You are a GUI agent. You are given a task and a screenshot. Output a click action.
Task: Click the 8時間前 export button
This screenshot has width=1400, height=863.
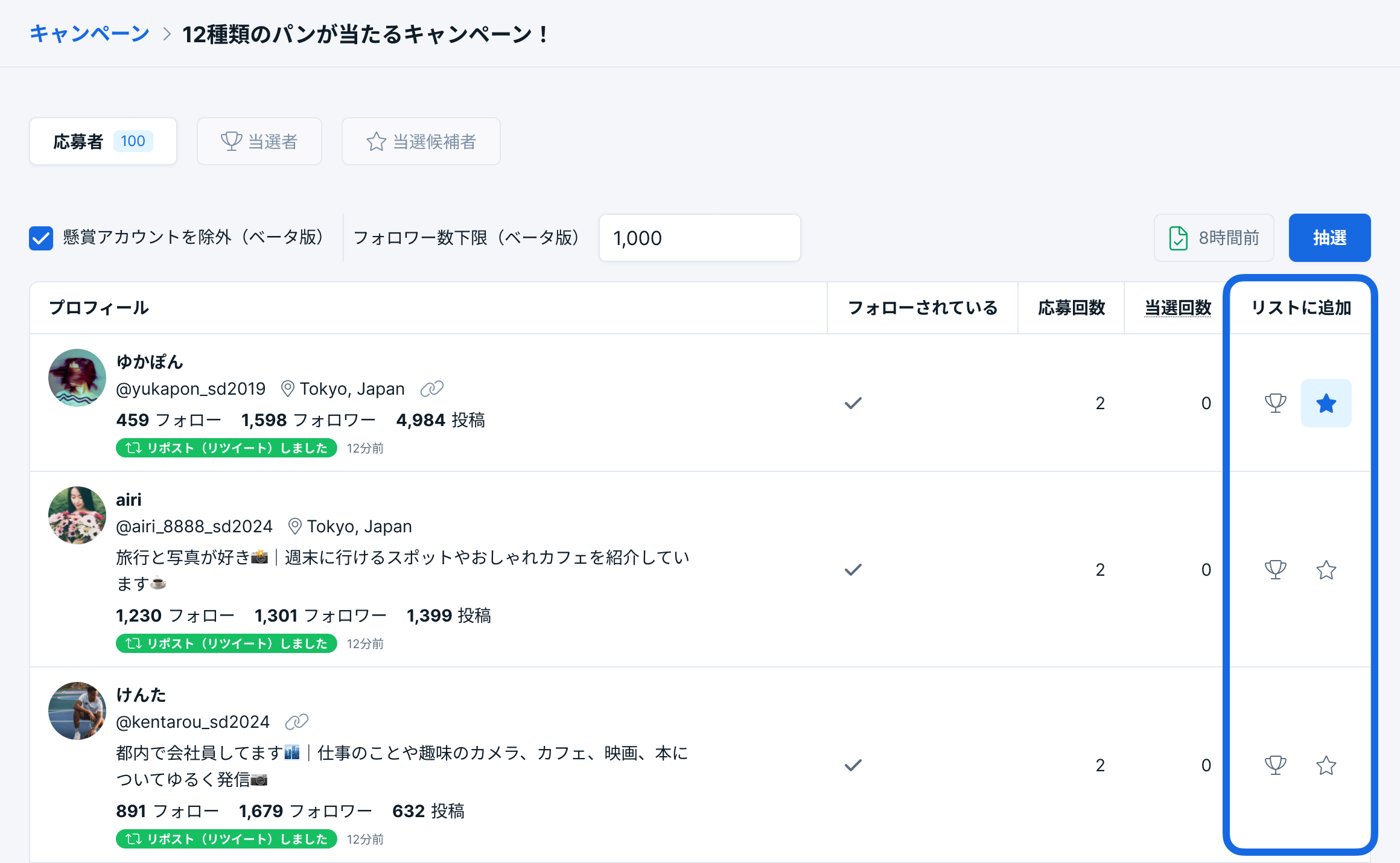click(x=1214, y=238)
